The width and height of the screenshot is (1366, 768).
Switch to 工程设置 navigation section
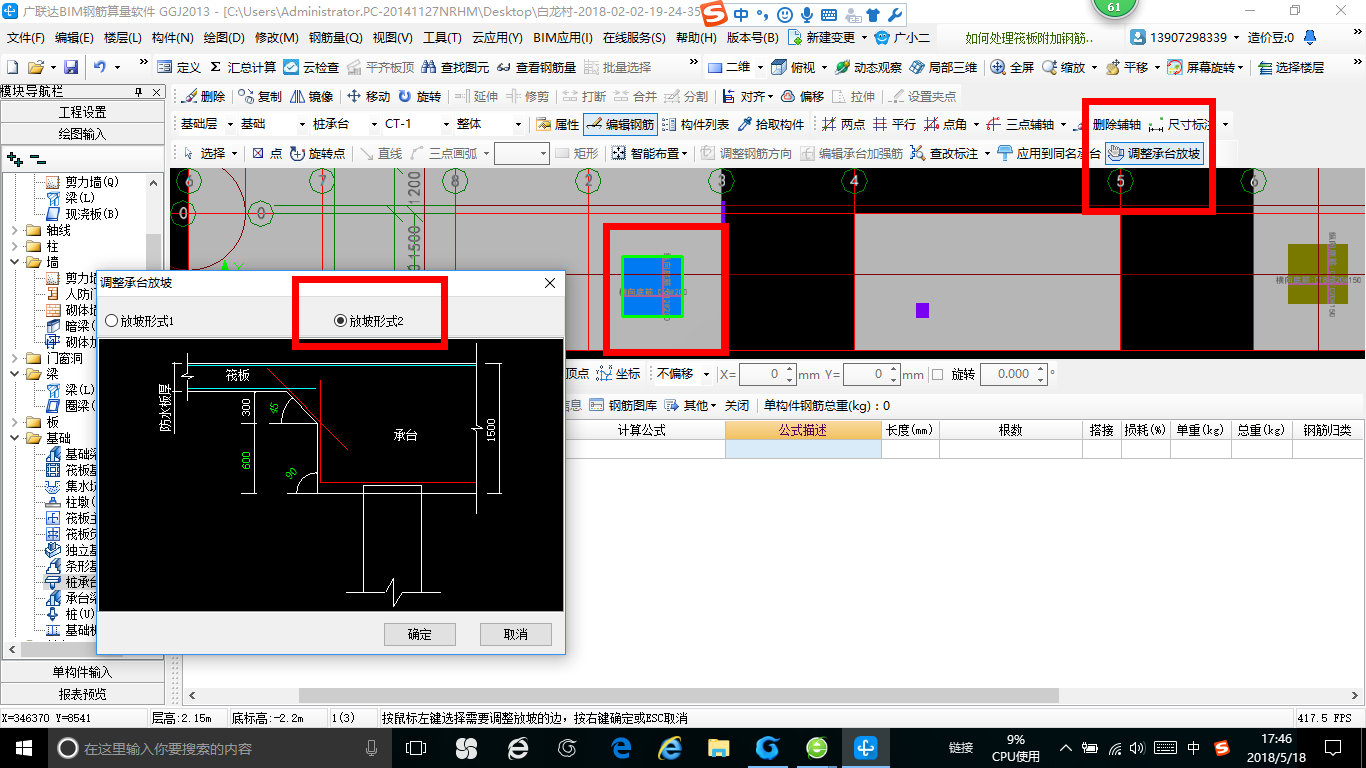point(82,112)
